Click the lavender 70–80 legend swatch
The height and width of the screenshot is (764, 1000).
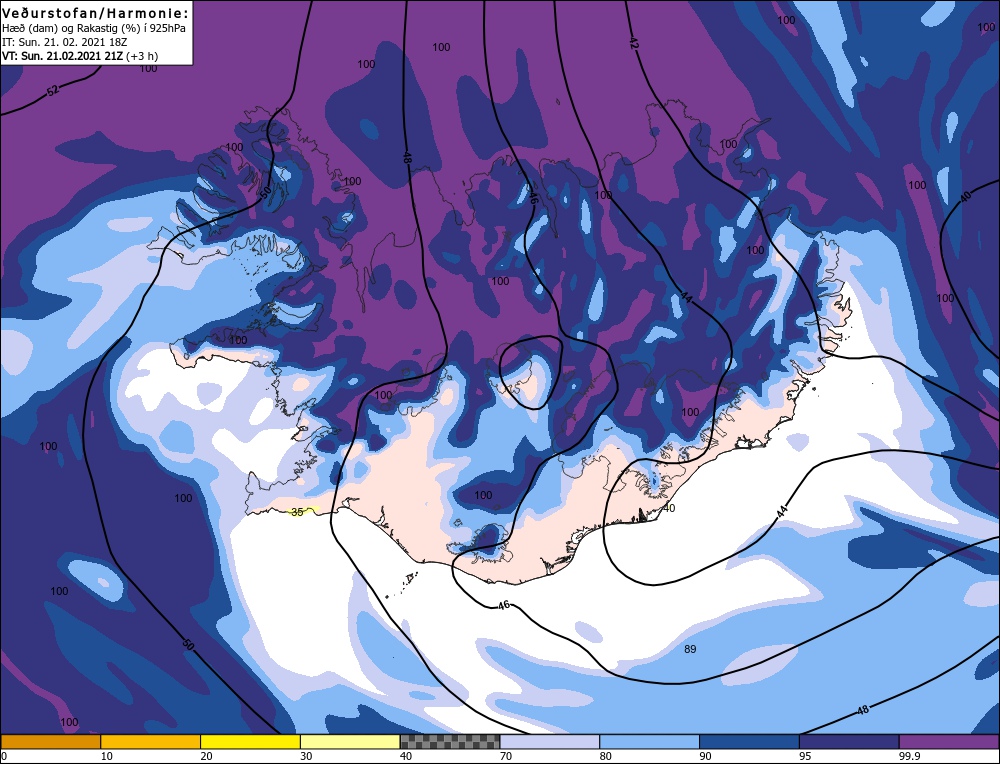coord(550,741)
